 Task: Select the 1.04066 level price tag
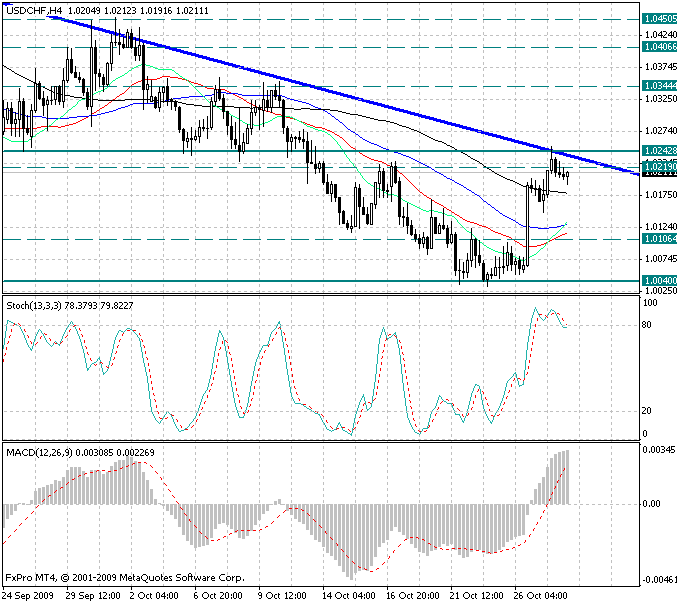pyautogui.click(x=659, y=47)
